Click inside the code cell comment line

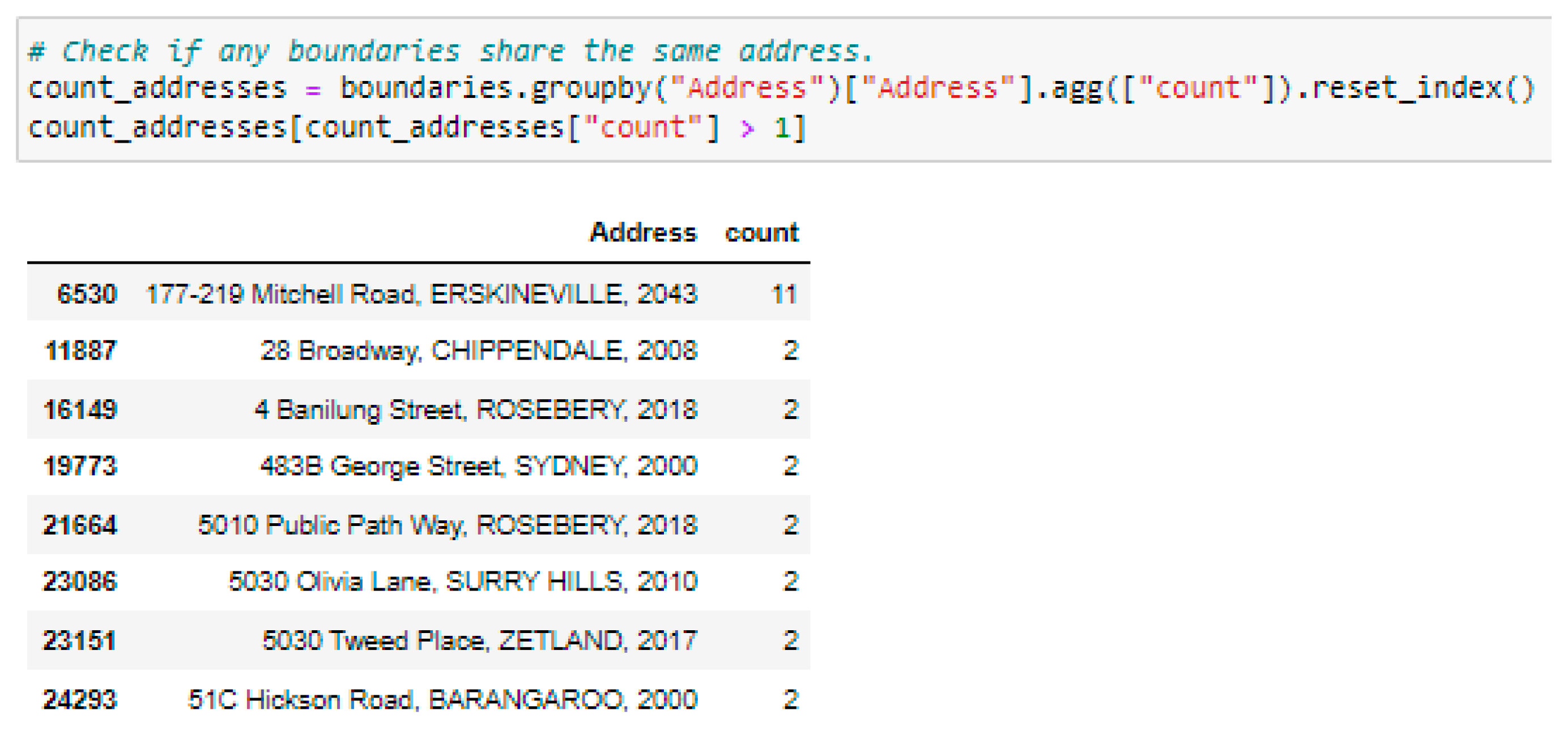tap(450, 51)
